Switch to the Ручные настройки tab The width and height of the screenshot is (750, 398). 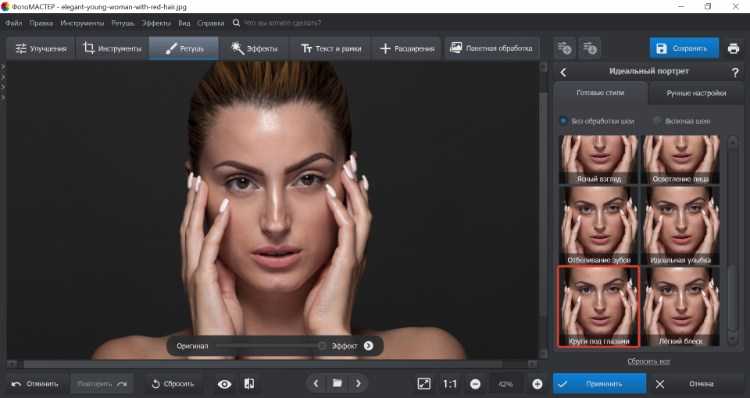coord(696,93)
